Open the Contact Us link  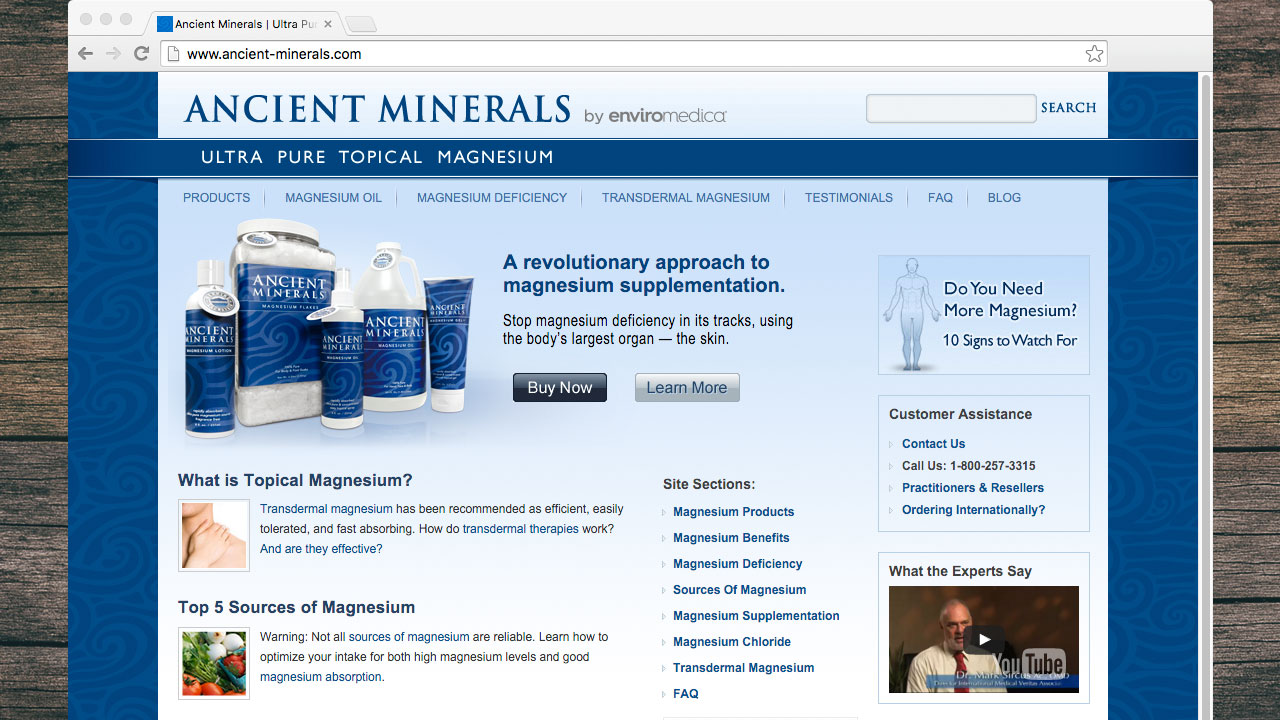click(x=933, y=444)
